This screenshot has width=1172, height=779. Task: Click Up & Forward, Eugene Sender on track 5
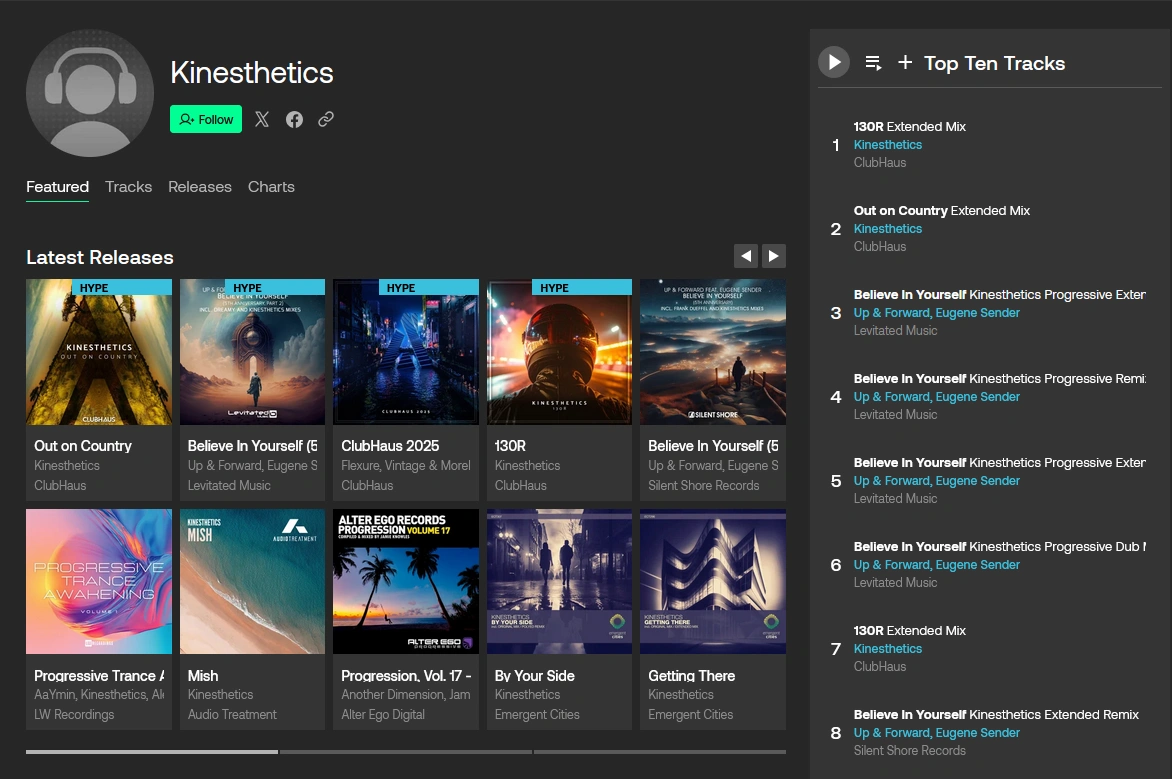tap(937, 481)
